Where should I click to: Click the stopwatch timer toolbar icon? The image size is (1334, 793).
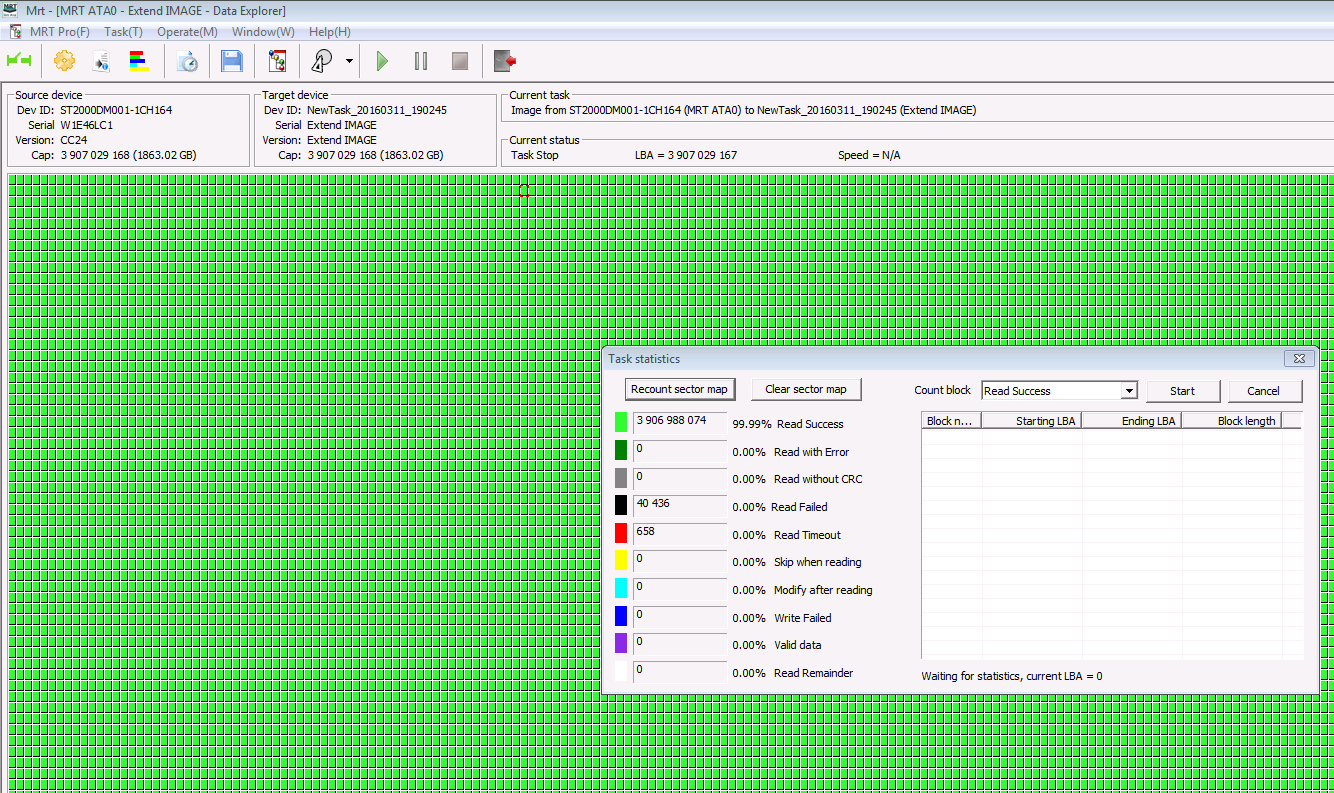pyautogui.click(x=187, y=61)
